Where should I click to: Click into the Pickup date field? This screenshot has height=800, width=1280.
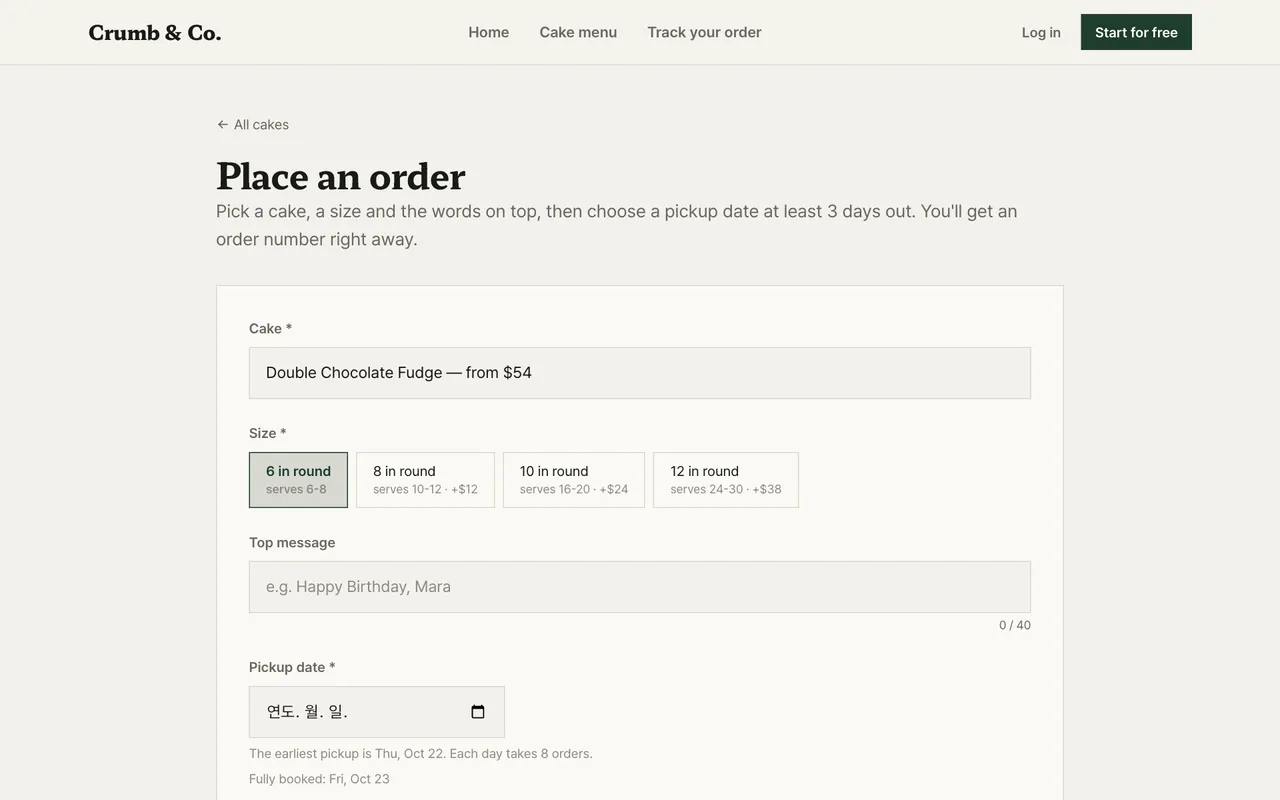coord(377,712)
